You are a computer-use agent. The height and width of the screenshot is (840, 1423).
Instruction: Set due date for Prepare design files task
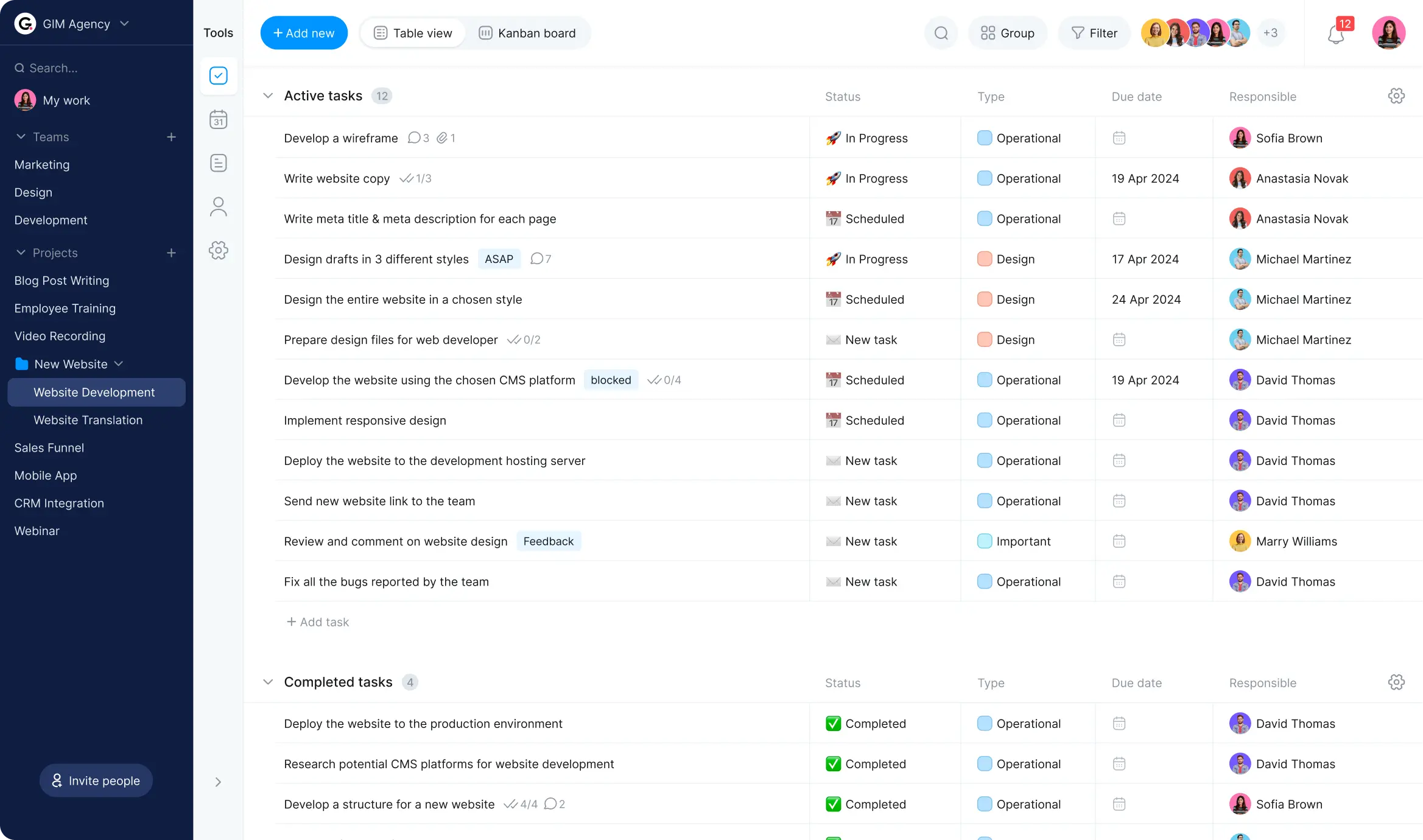[1119, 340]
